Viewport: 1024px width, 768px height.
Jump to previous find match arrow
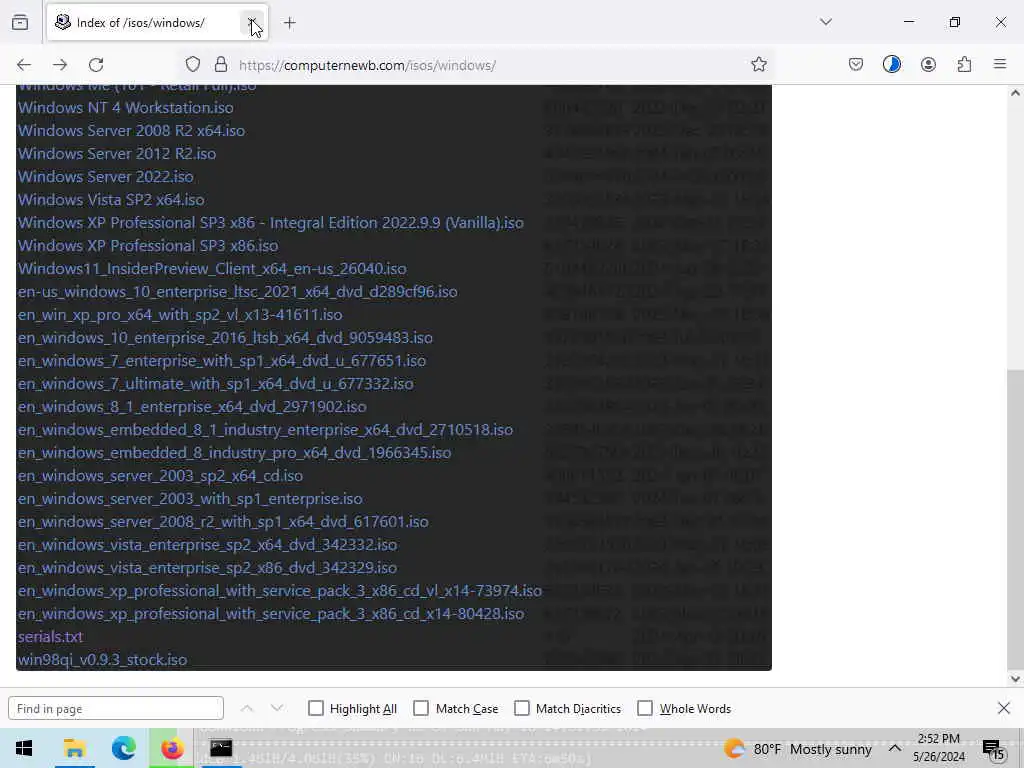(247, 709)
